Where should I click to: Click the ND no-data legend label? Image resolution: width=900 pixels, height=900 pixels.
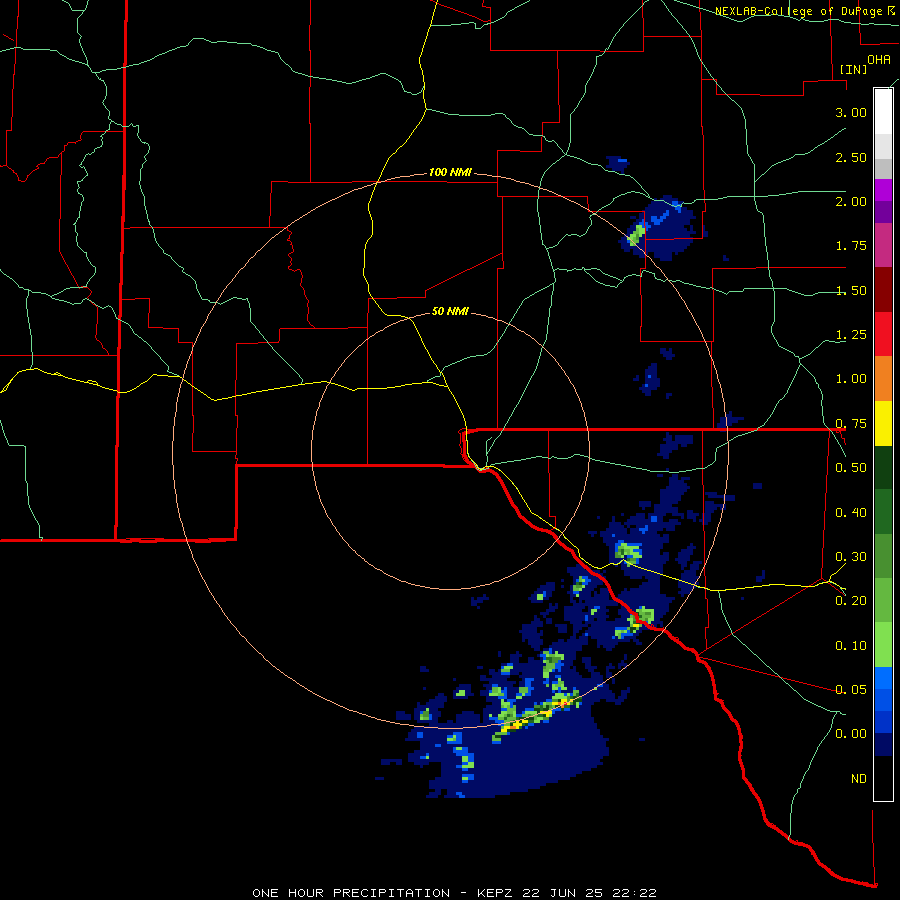coord(859,779)
